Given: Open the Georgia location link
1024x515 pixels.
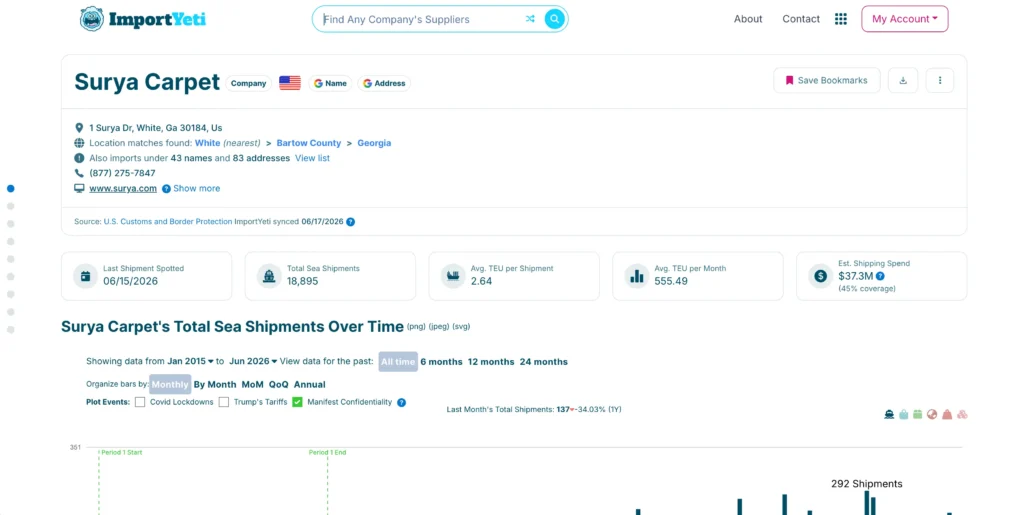Looking at the screenshot, I should 374,143.
